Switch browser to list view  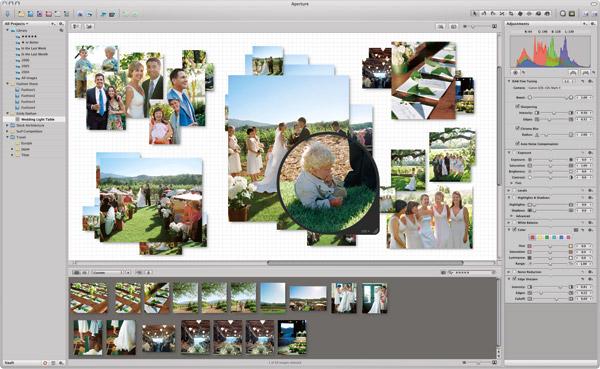coord(84,273)
